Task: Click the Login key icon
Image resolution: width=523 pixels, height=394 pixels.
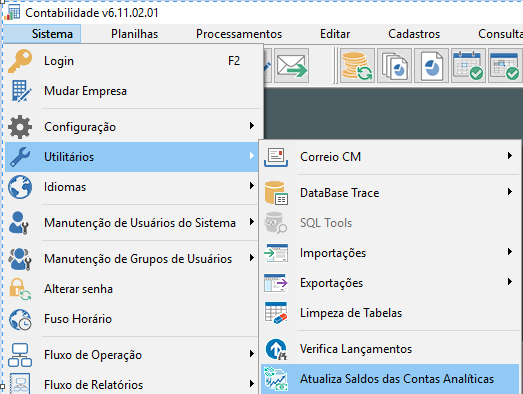Action: (x=20, y=61)
